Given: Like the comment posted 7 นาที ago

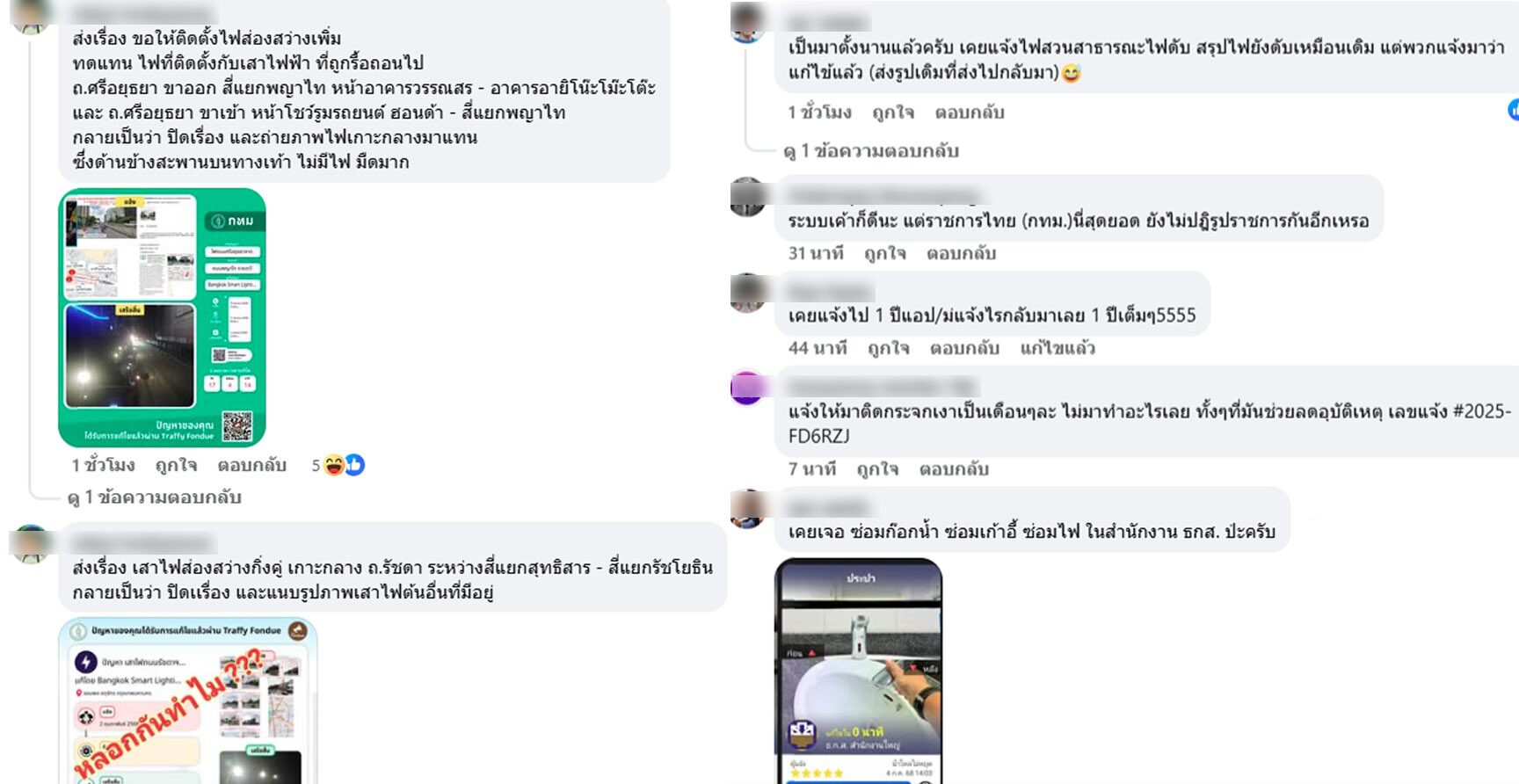Looking at the screenshot, I should tap(877, 469).
